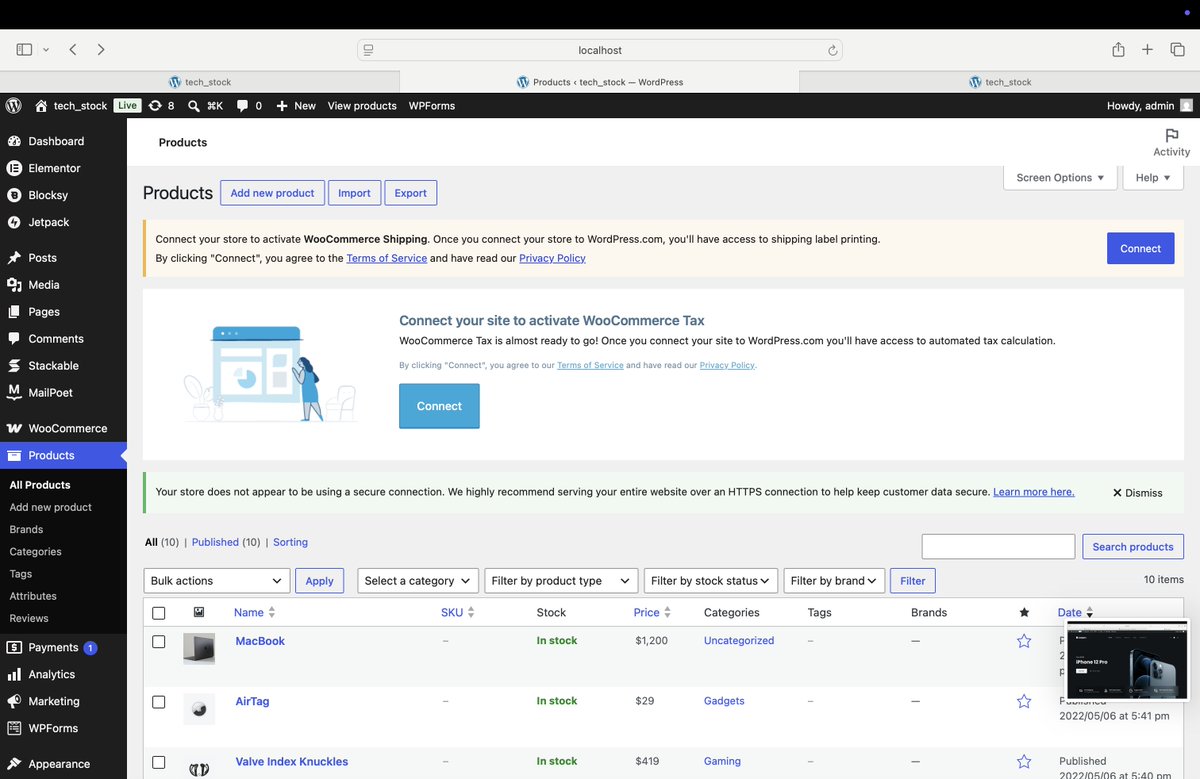Open the Filter by product type dropdown
This screenshot has width=1200, height=779.
[561, 581]
